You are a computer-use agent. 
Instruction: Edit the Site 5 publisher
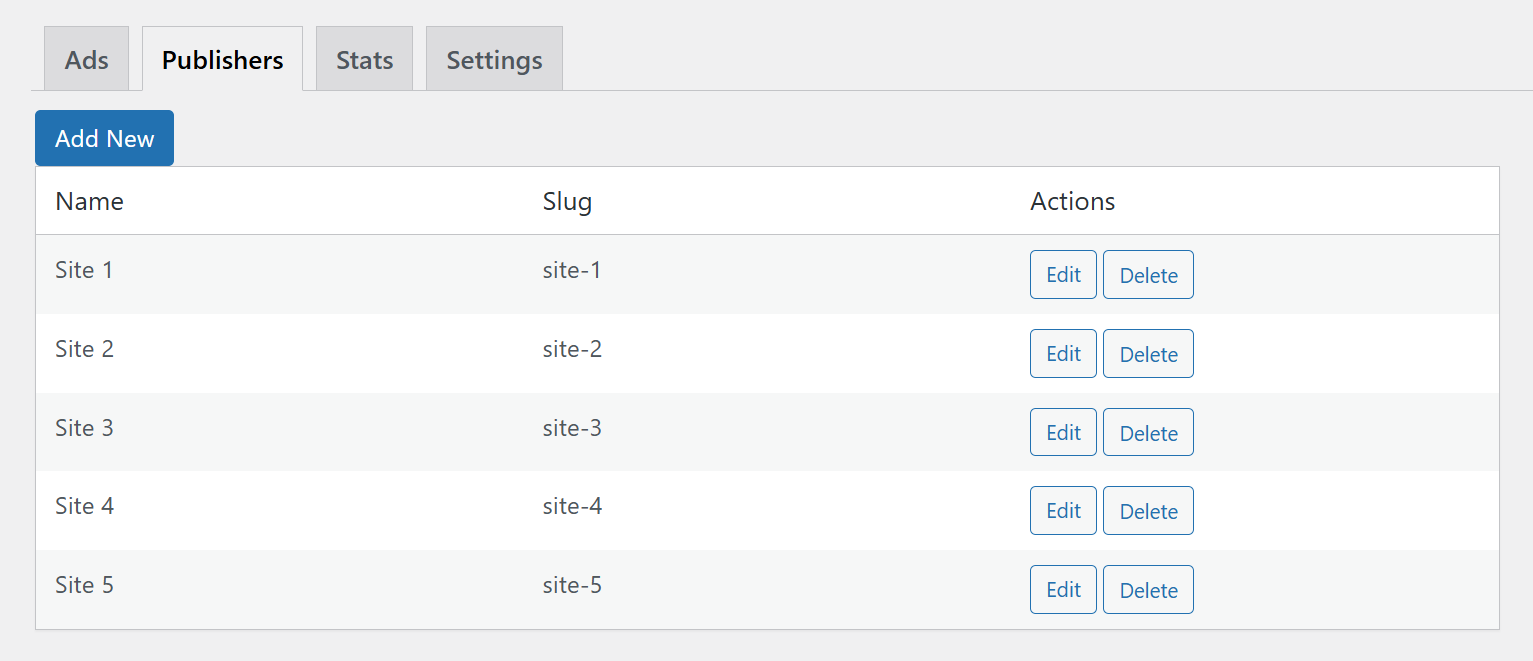(1063, 589)
